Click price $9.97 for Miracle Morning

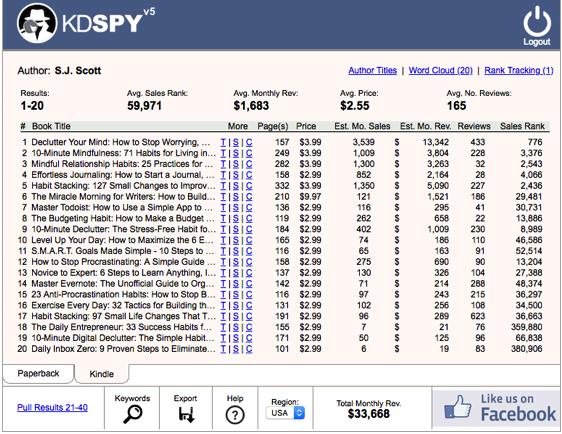tap(310, 197)
